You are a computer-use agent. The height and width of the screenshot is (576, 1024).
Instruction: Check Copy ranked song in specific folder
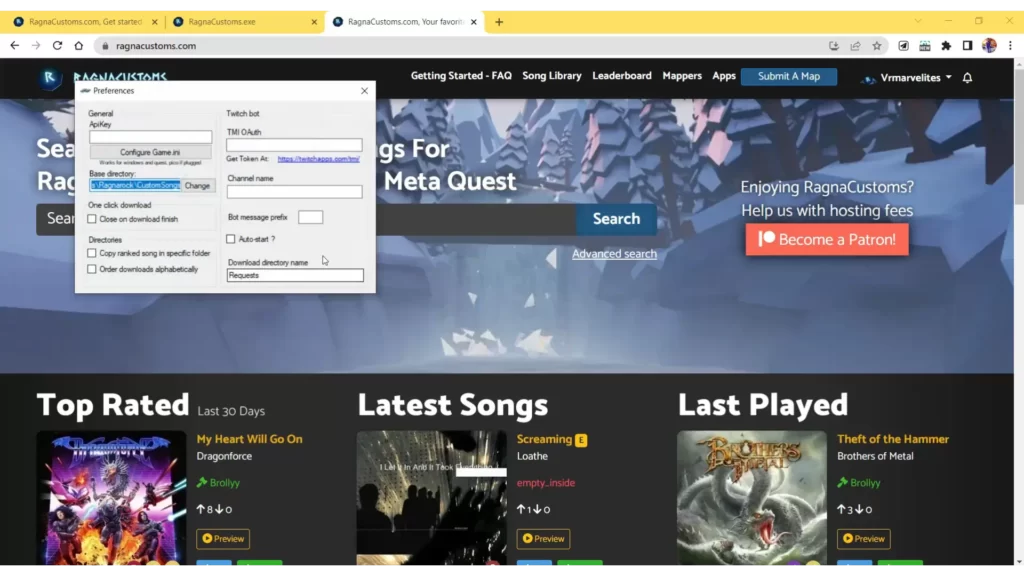(92, 253)
